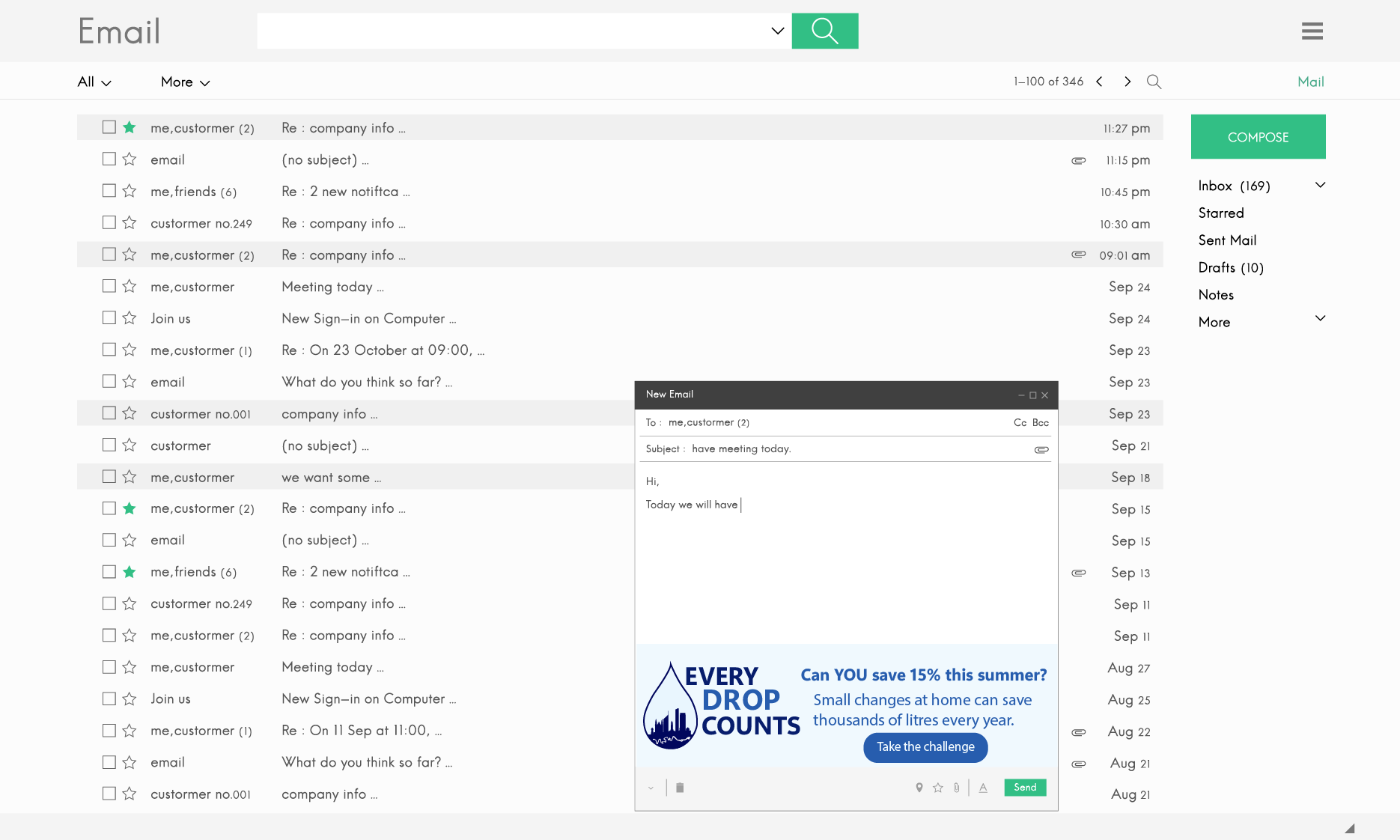Click the green search magnifier button
The image size is (1400, 840).
(x=824, y=31)
